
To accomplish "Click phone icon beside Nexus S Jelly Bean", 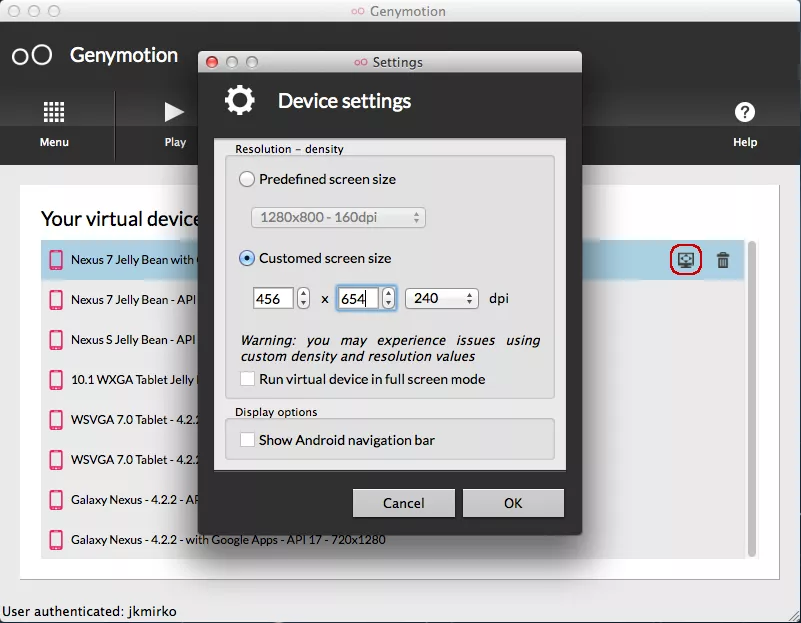I will (x=56, y=340).
